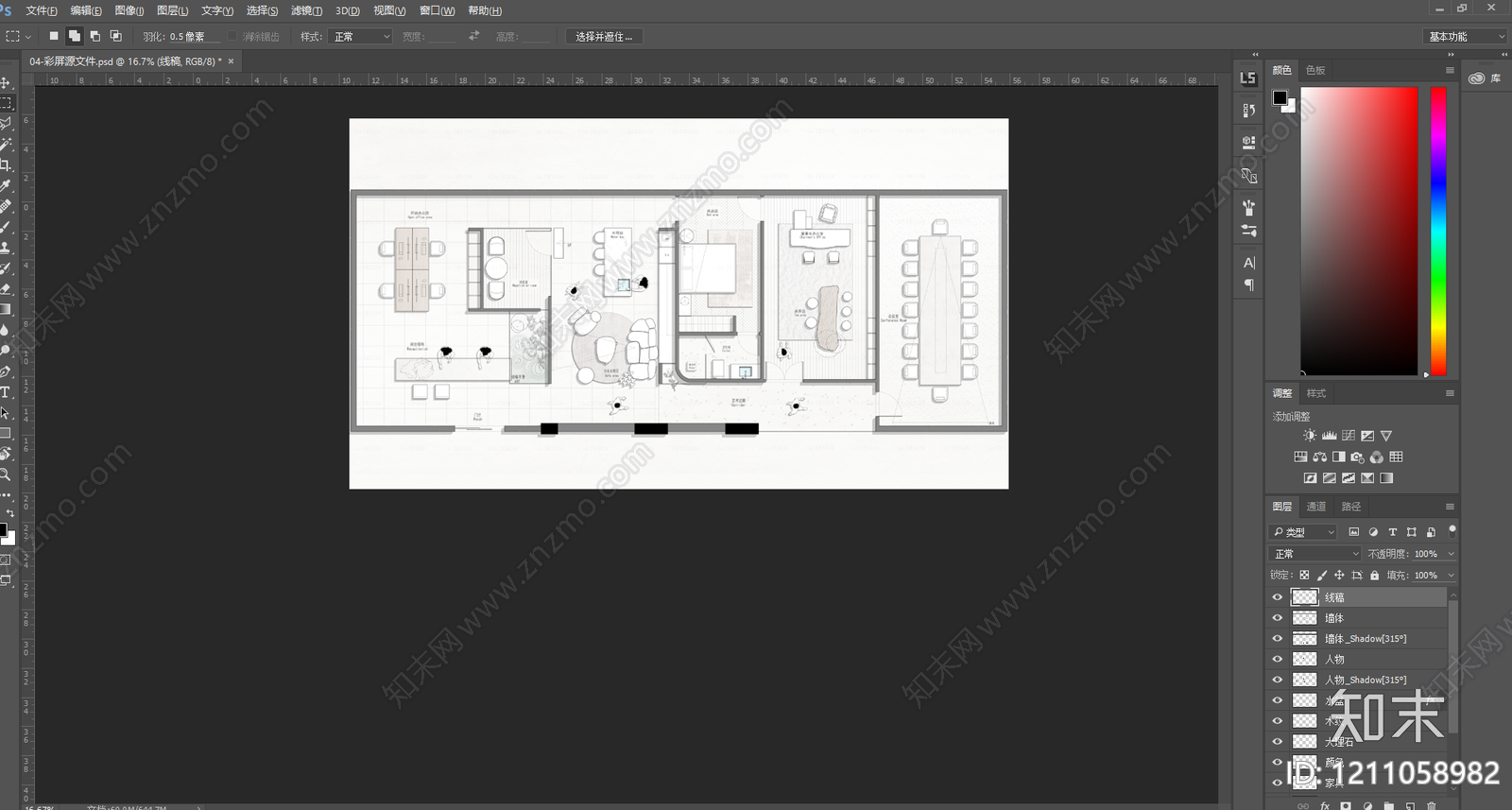This screenshot has height=810, width=1512.
Task: Click the rainbow hue slider bar
Action: [x=1437, y=232]
